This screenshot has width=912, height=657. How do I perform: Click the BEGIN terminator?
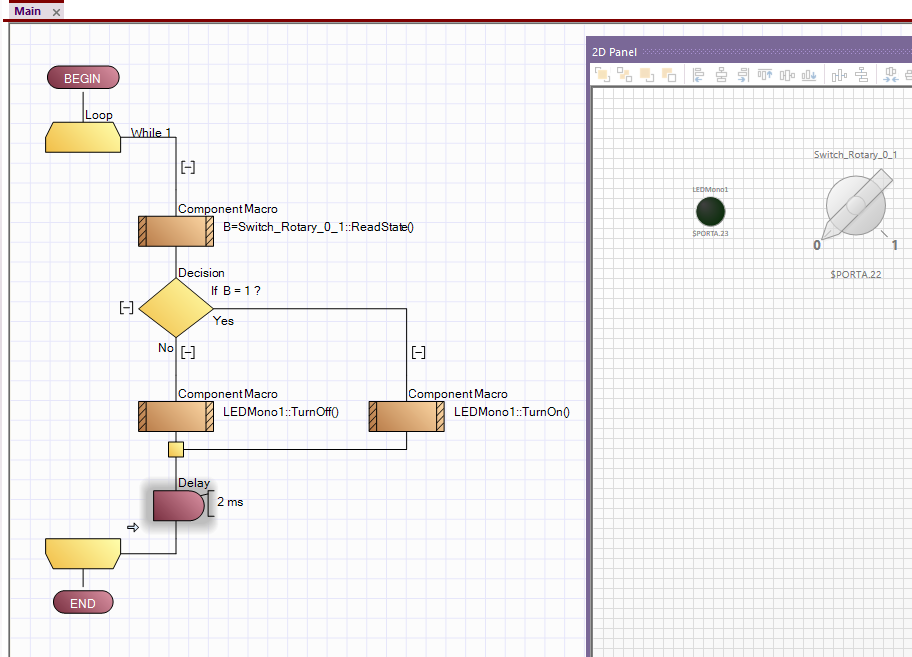tap(83, 78)
